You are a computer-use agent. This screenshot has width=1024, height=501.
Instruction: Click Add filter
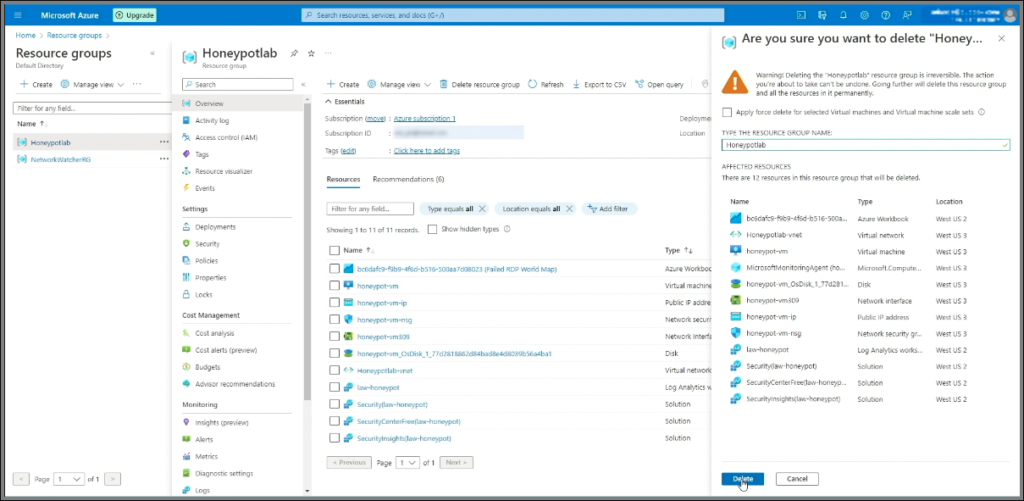pyautogui.click(x=609, y=209)
